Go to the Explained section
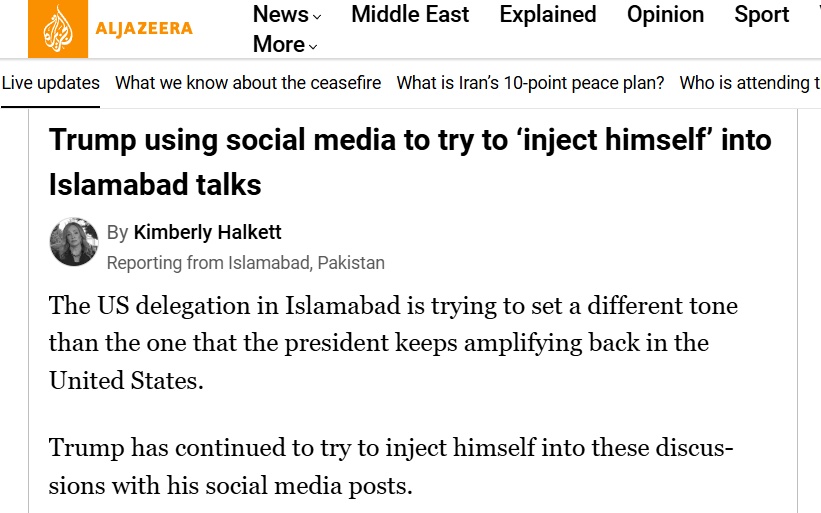The image size is (821, 513). click(x=548, y=15)
